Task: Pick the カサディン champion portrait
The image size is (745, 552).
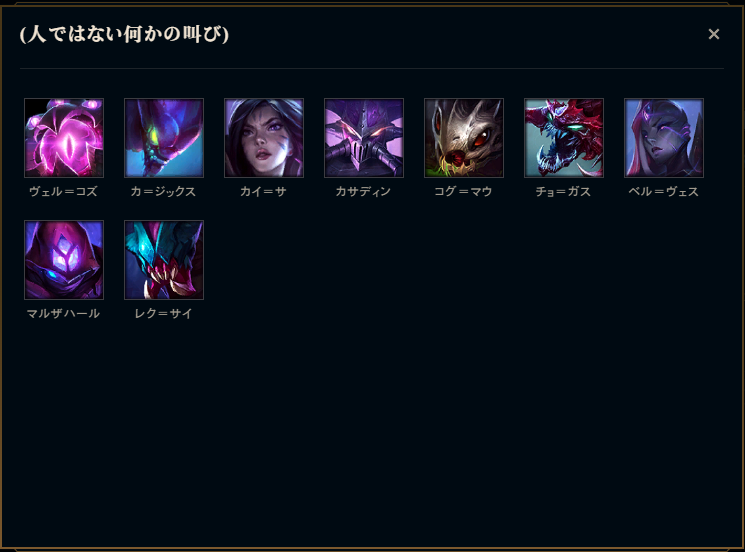Action: tap(364, 138)
